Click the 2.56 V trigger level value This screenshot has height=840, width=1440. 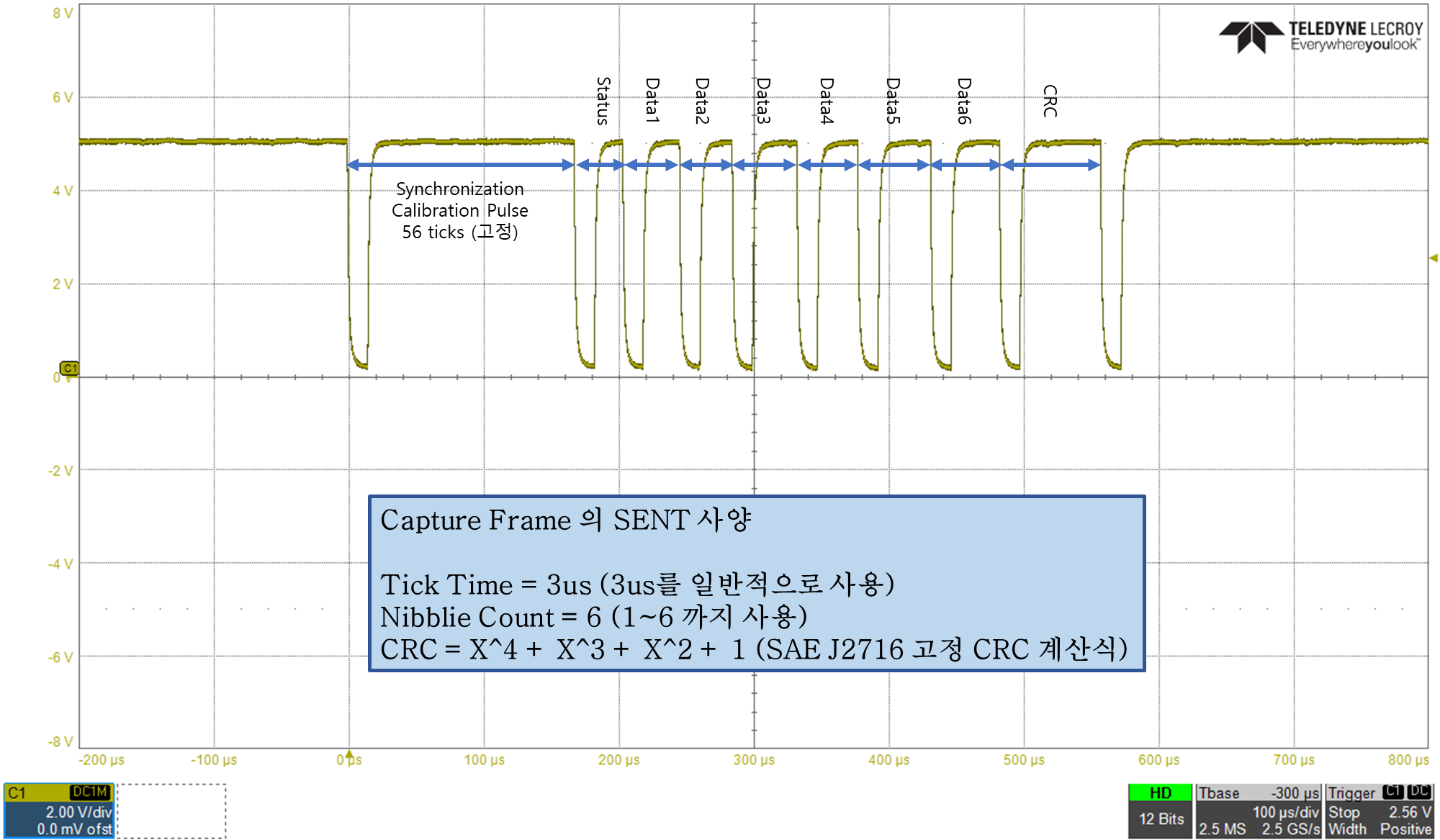click(x=1410, y=812)
